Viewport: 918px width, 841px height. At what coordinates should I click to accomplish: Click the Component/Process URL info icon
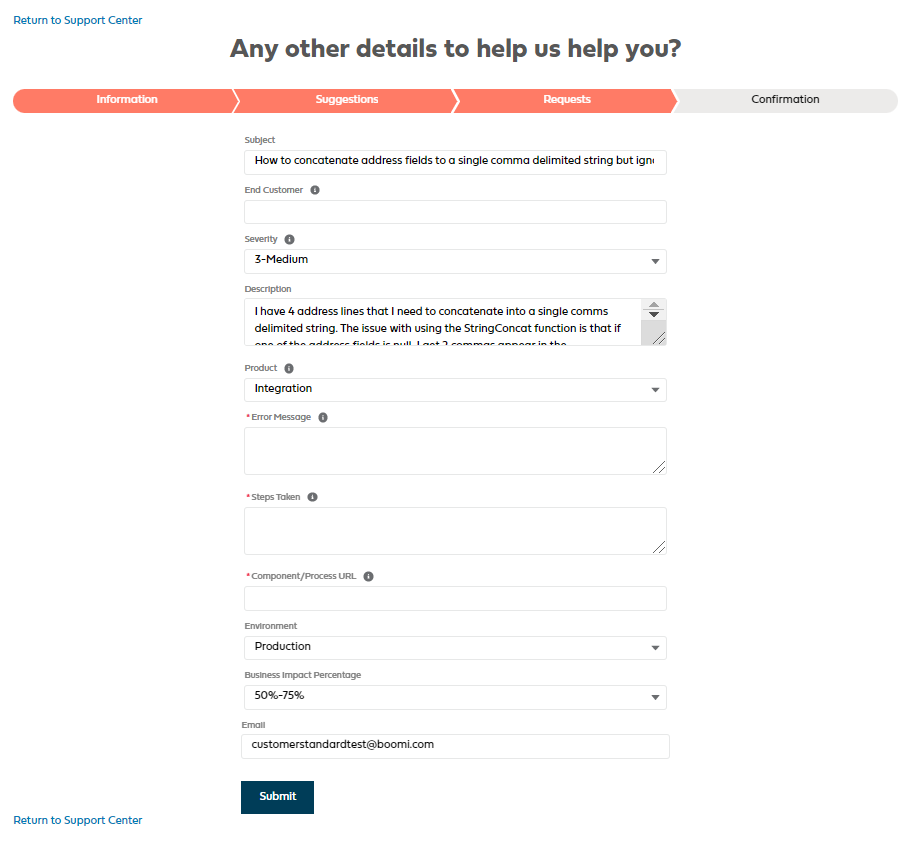click(x=369, y=577)
